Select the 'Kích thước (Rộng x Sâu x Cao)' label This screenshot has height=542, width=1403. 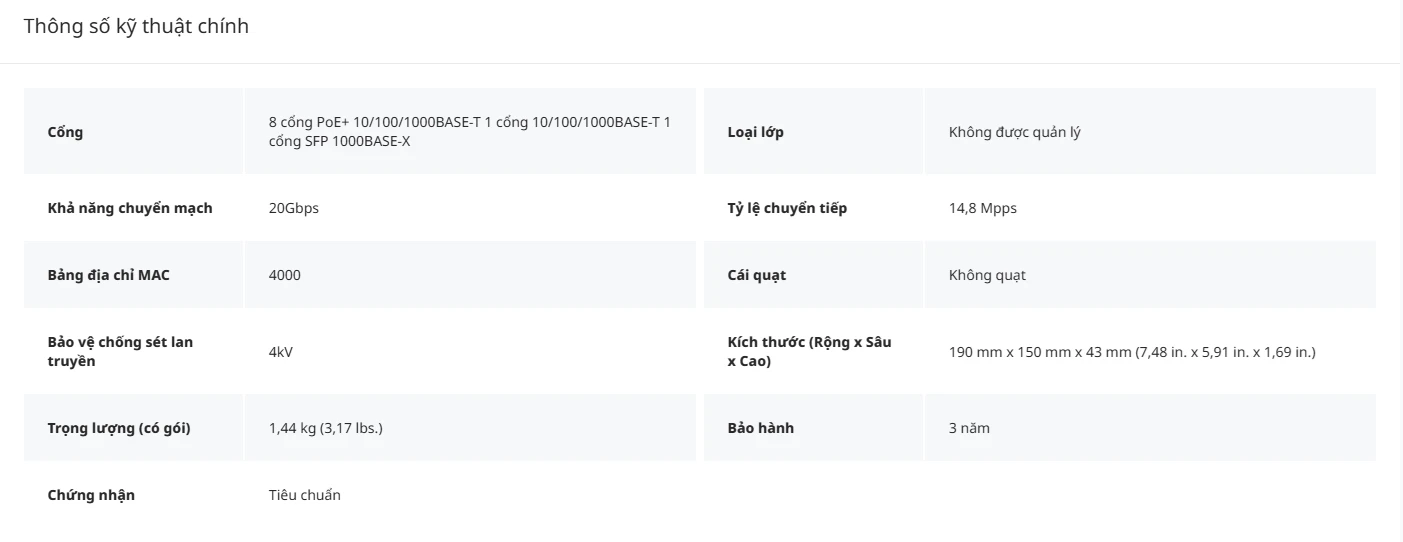coord(810,351)
